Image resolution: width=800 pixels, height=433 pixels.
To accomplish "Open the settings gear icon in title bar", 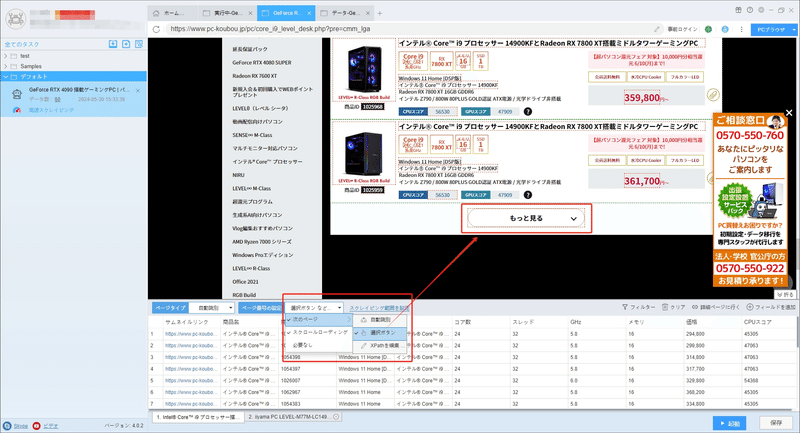I will point(761,10).
